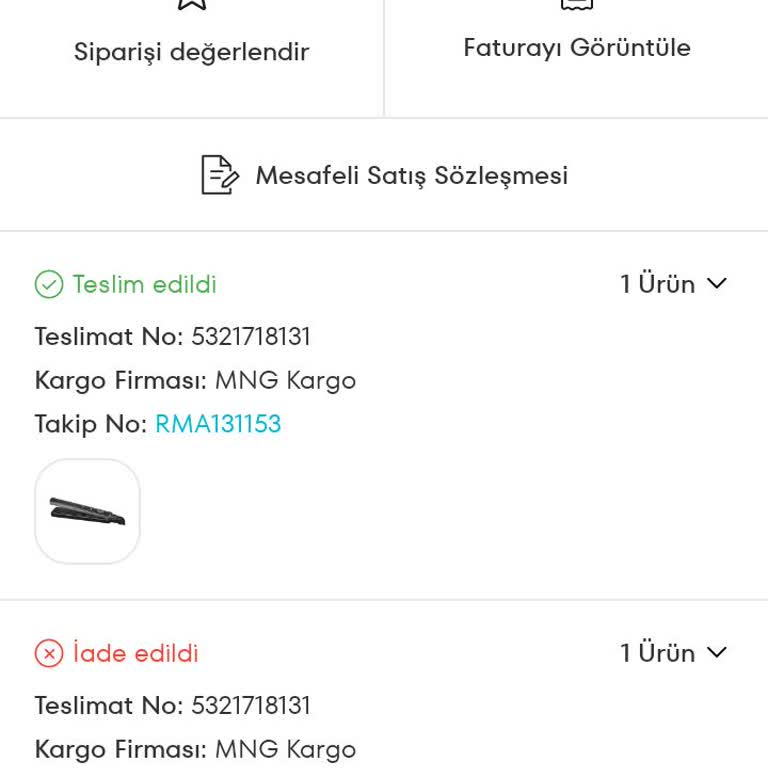768x768 pixels.
Task: Open the Mesafeli Satış Sözleşmesi agreement
Action: tap(411, 175)
